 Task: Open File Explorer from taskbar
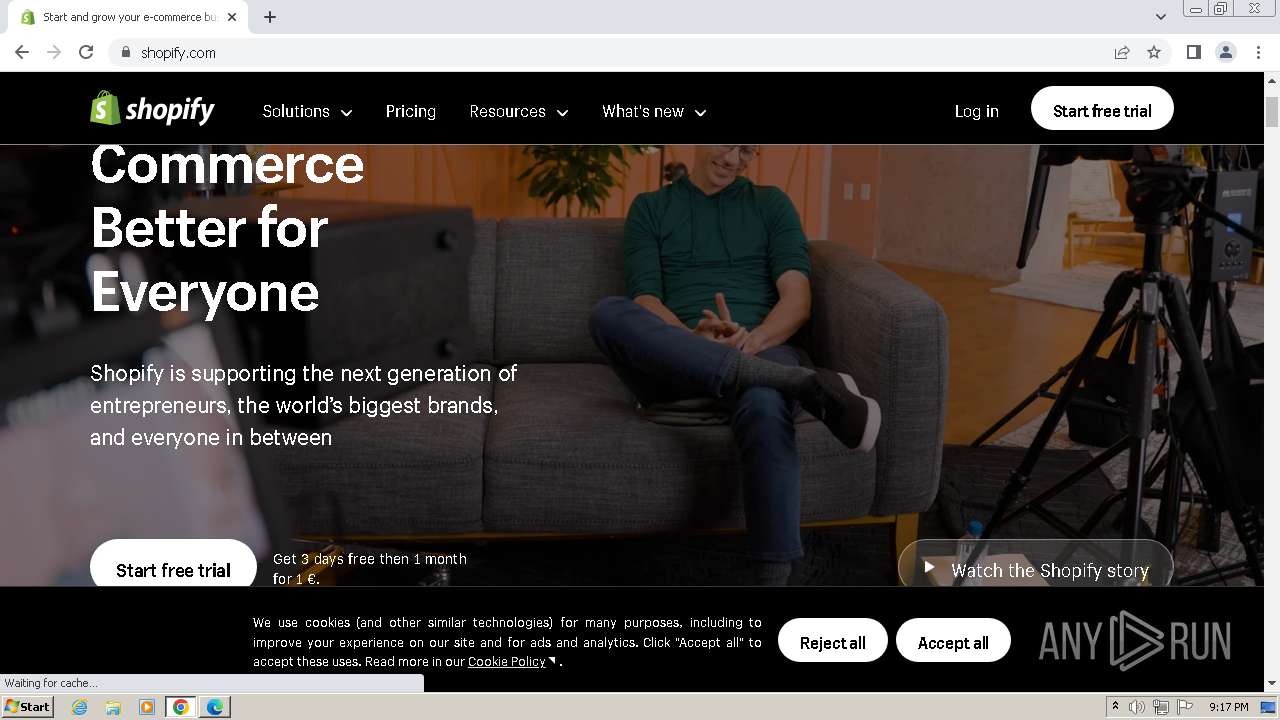click(x=113, y=707)
